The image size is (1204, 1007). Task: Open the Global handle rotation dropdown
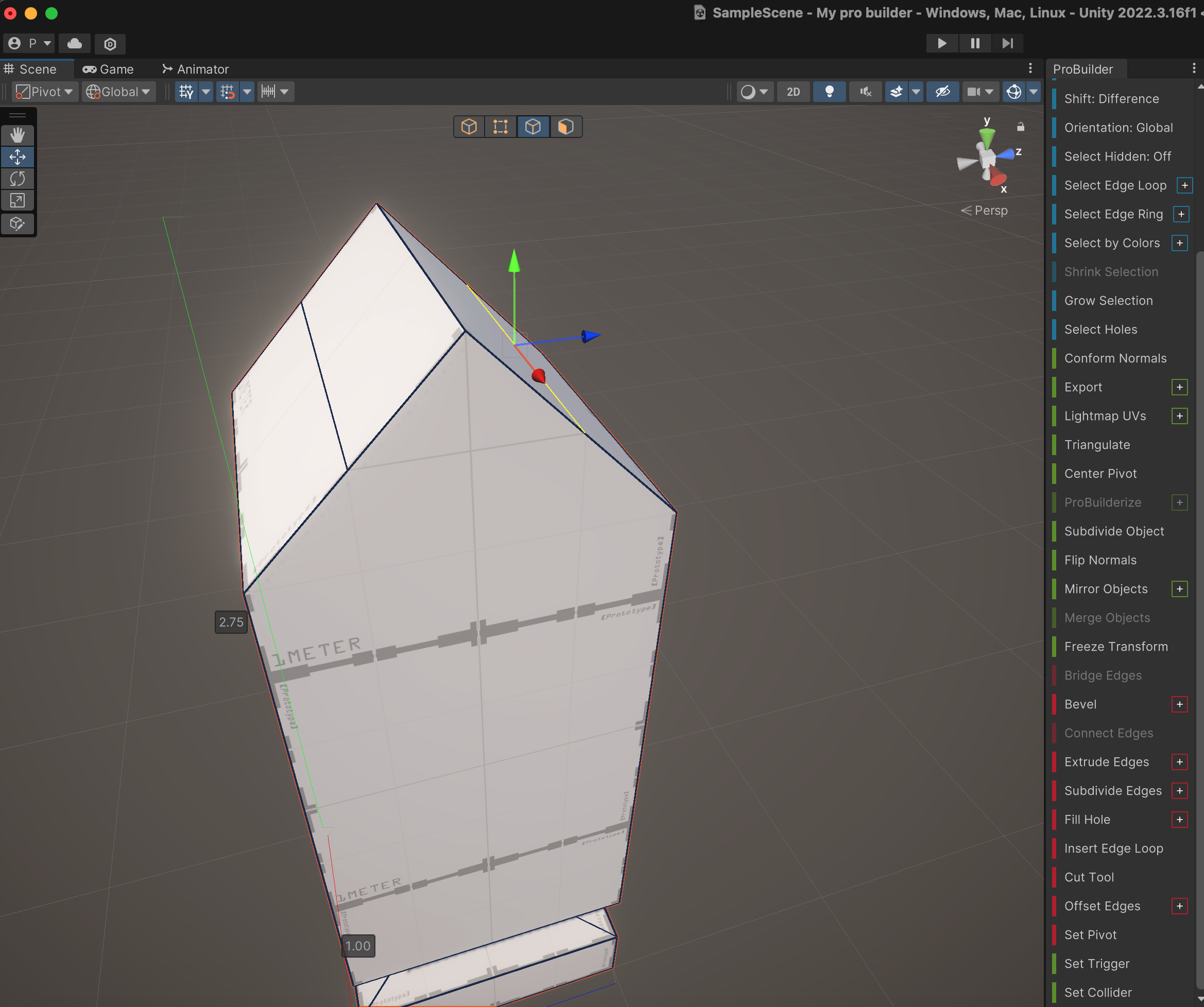click(x=118, y=92)
